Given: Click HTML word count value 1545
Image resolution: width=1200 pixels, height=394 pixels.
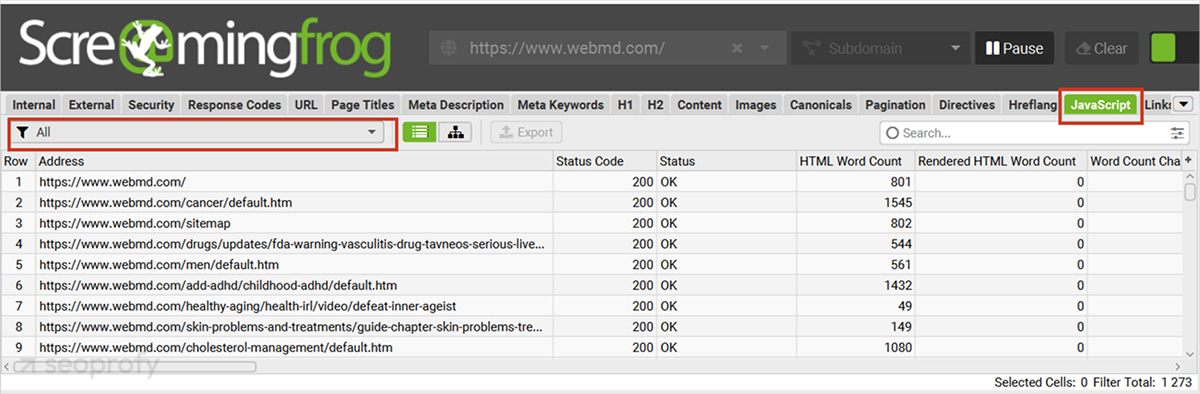Looking at the screenshot, I should [x=896, y=203].
